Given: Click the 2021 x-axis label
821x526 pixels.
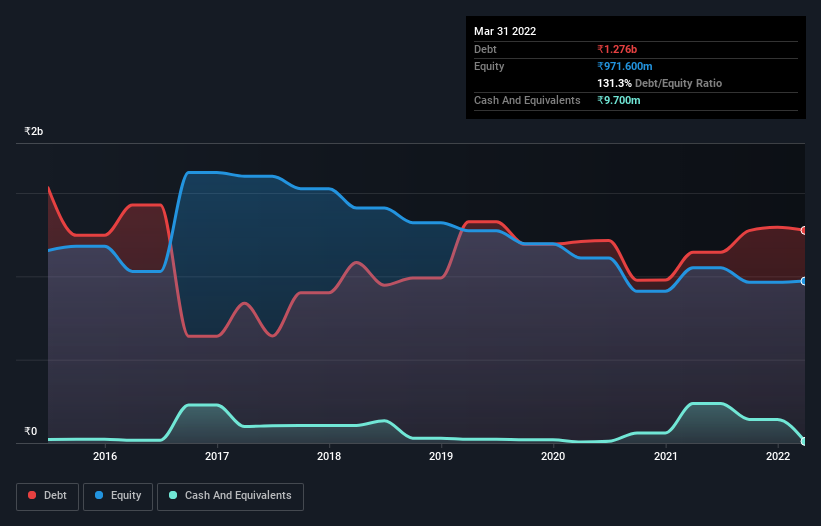Looking at the screenshot, I should (665, 456).
